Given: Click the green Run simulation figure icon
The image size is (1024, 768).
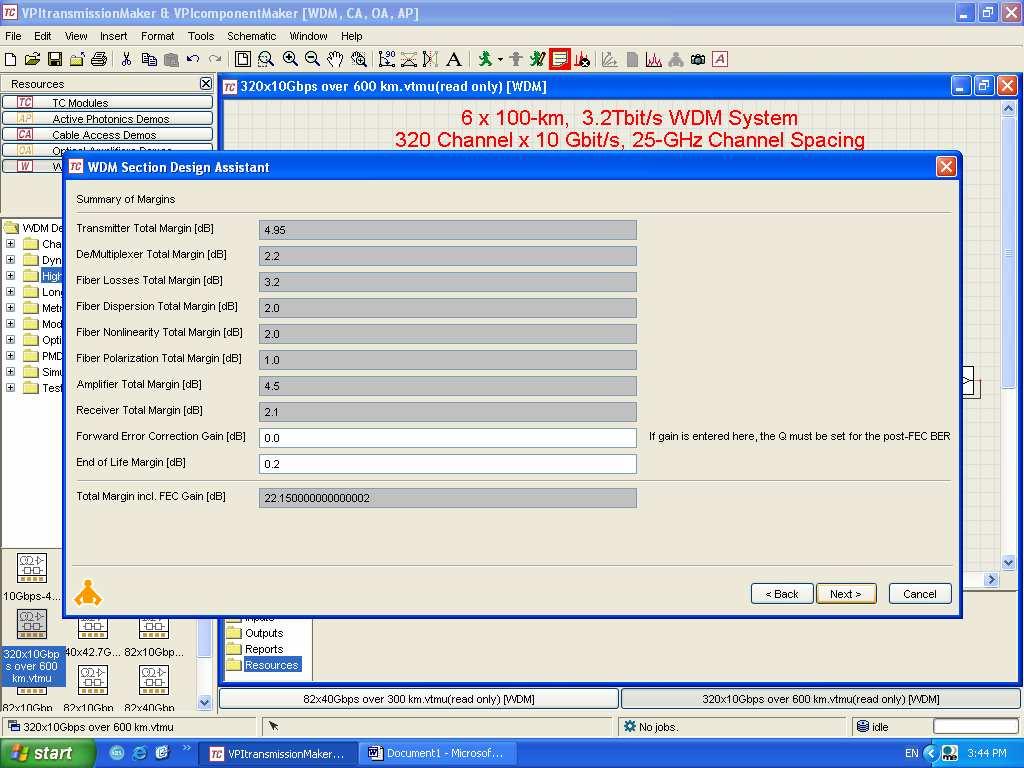Looking at the screenshot, I should point(485,59).
